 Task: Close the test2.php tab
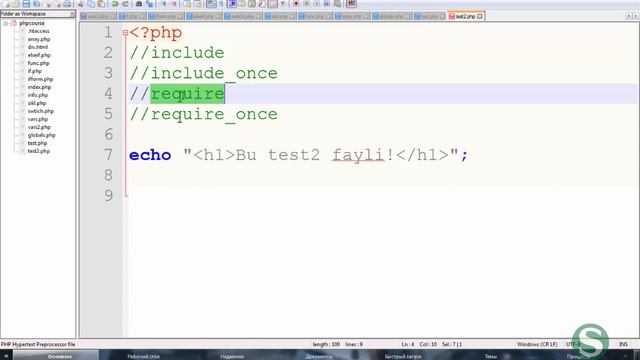tap(480, 16)
